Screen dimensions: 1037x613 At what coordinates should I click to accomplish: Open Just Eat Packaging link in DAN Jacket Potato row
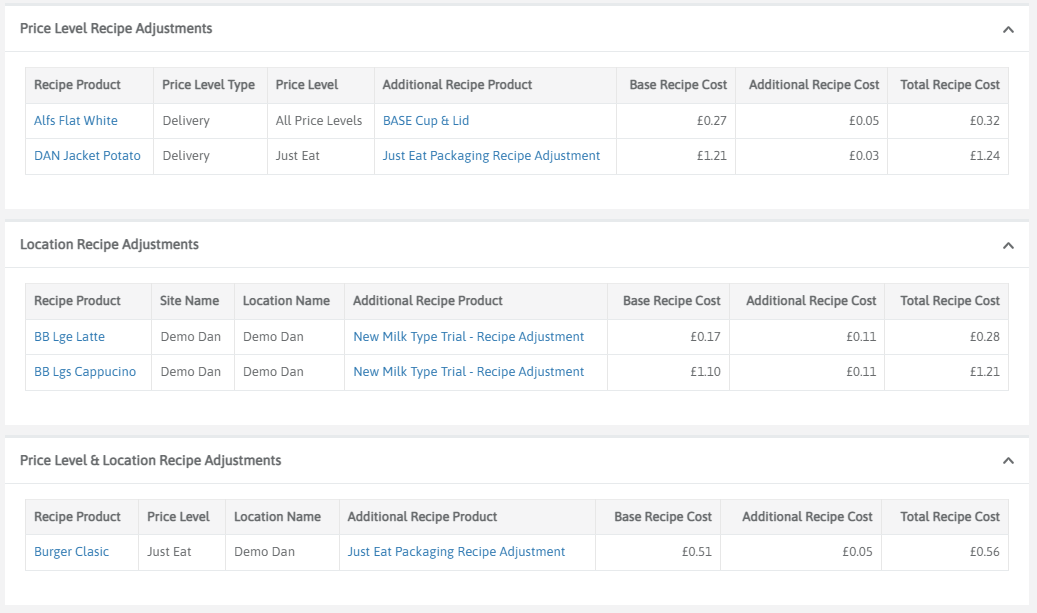491,156
